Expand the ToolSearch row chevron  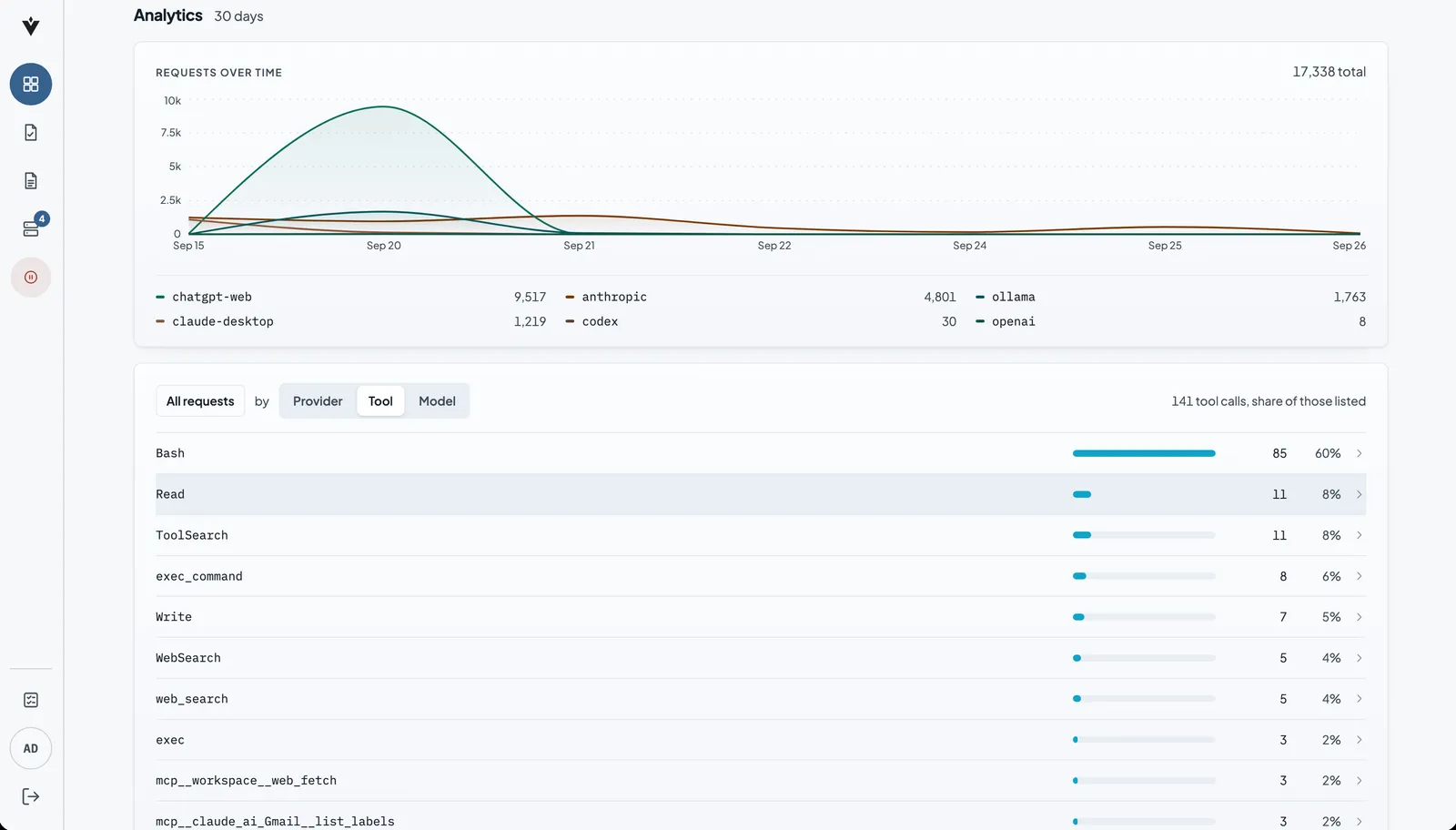pyautogui.click(x=1360, y=535)
